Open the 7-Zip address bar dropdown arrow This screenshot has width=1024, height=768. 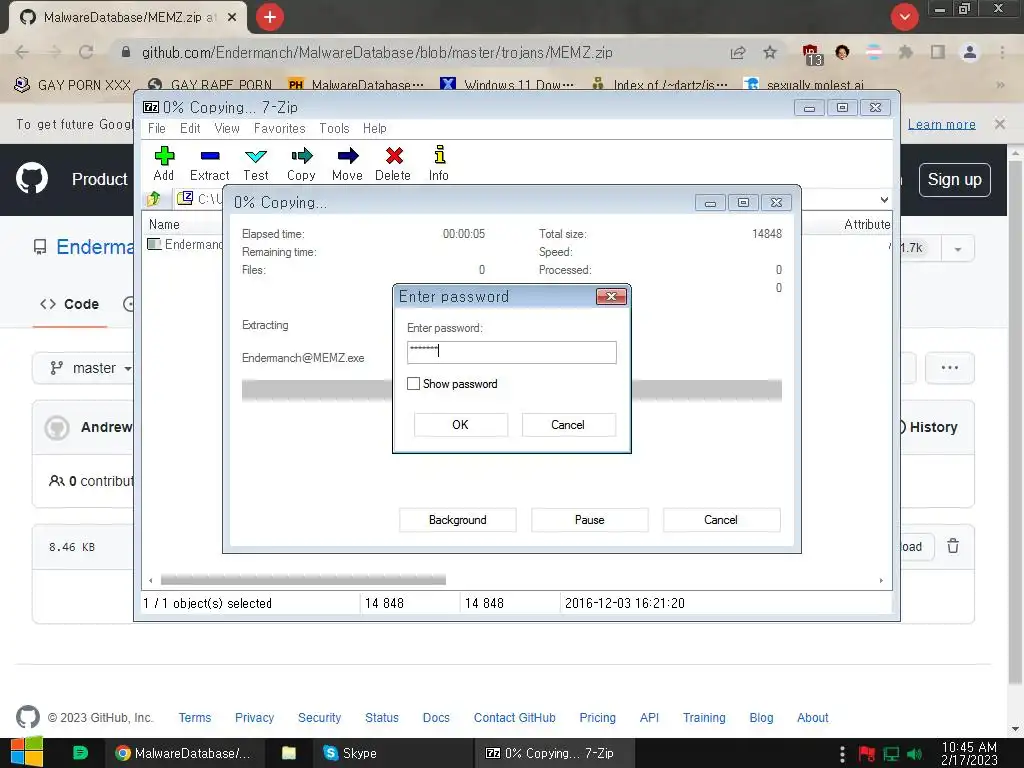pyautogui.click(x=884, y=199)
